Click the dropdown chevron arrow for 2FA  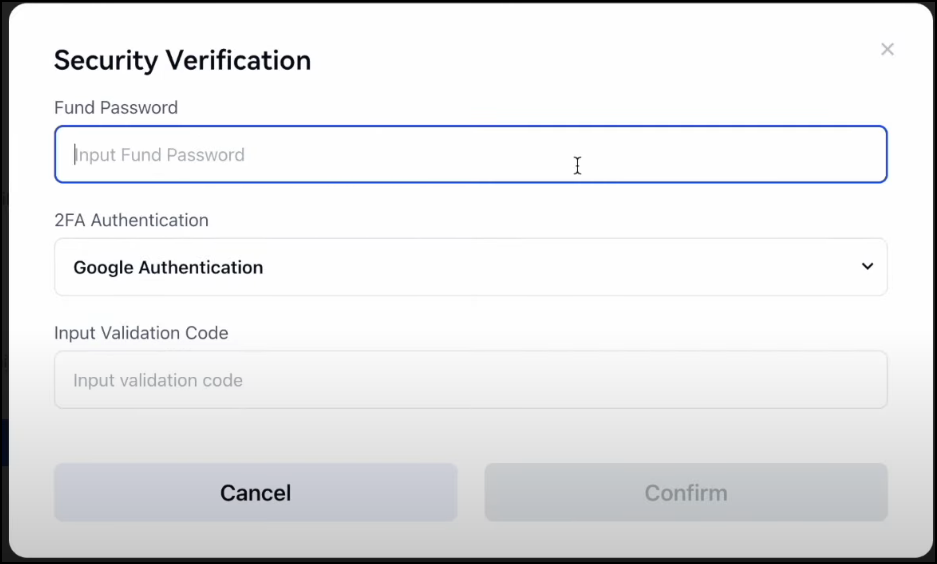coord(867,266)
